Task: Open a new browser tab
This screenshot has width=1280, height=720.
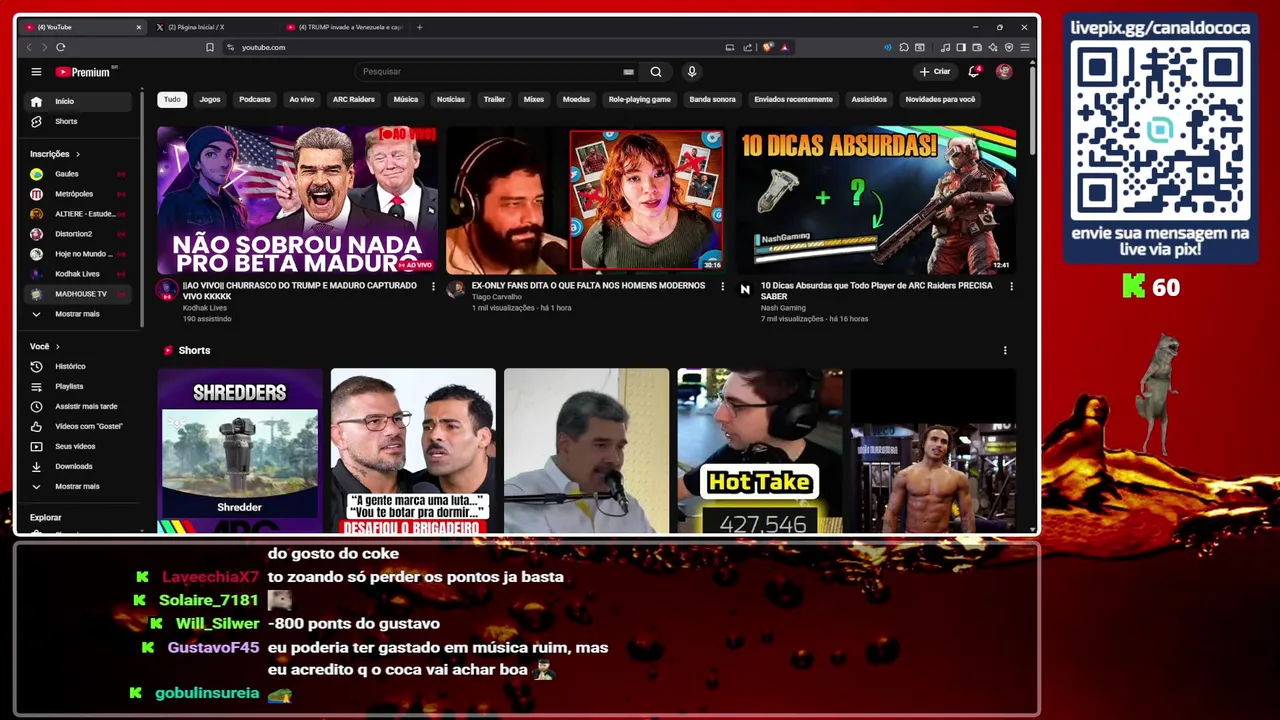Action: [419, 27]
